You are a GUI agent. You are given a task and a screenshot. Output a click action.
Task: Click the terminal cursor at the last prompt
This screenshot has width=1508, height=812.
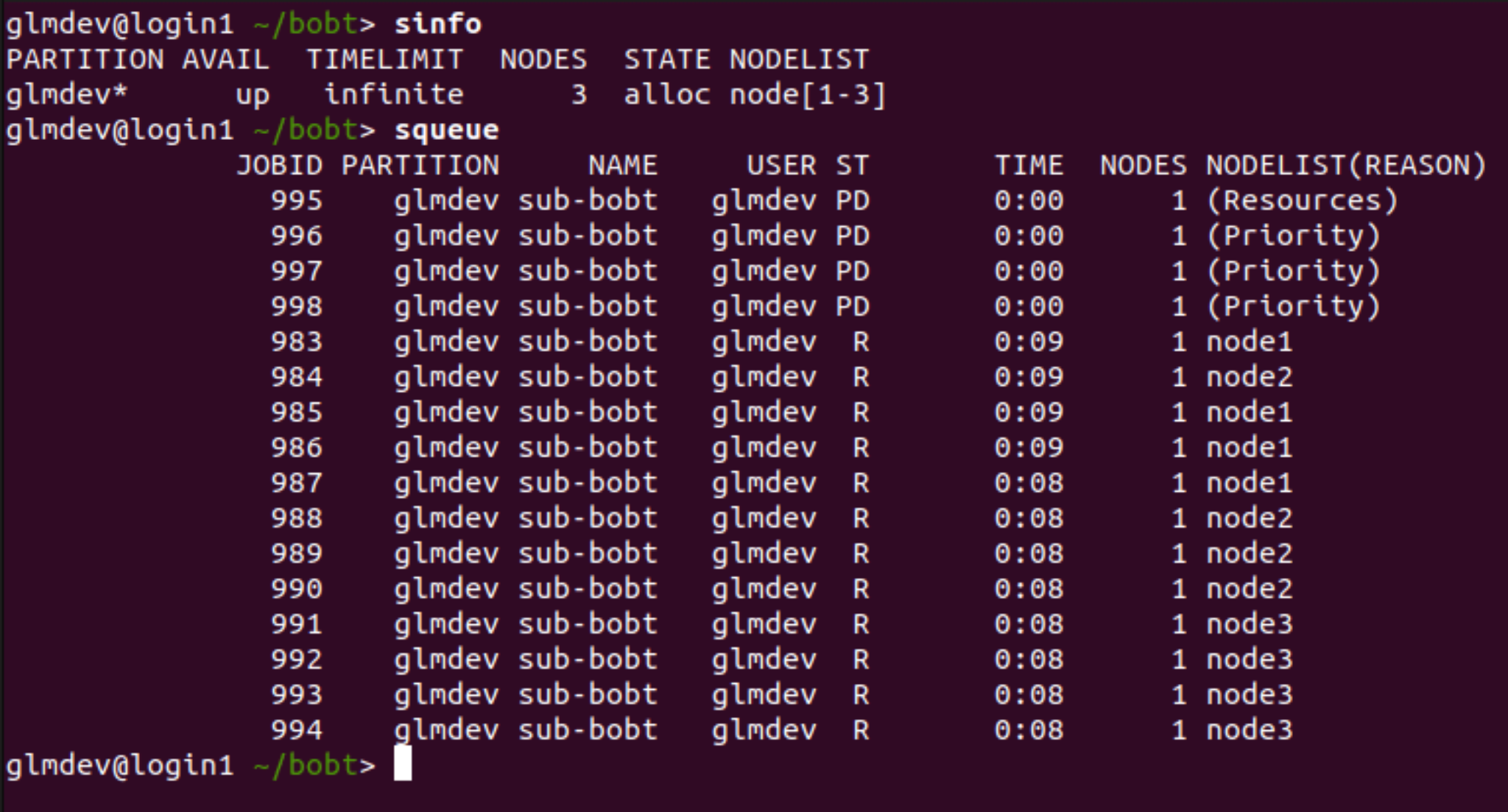(x=403, y=763)
